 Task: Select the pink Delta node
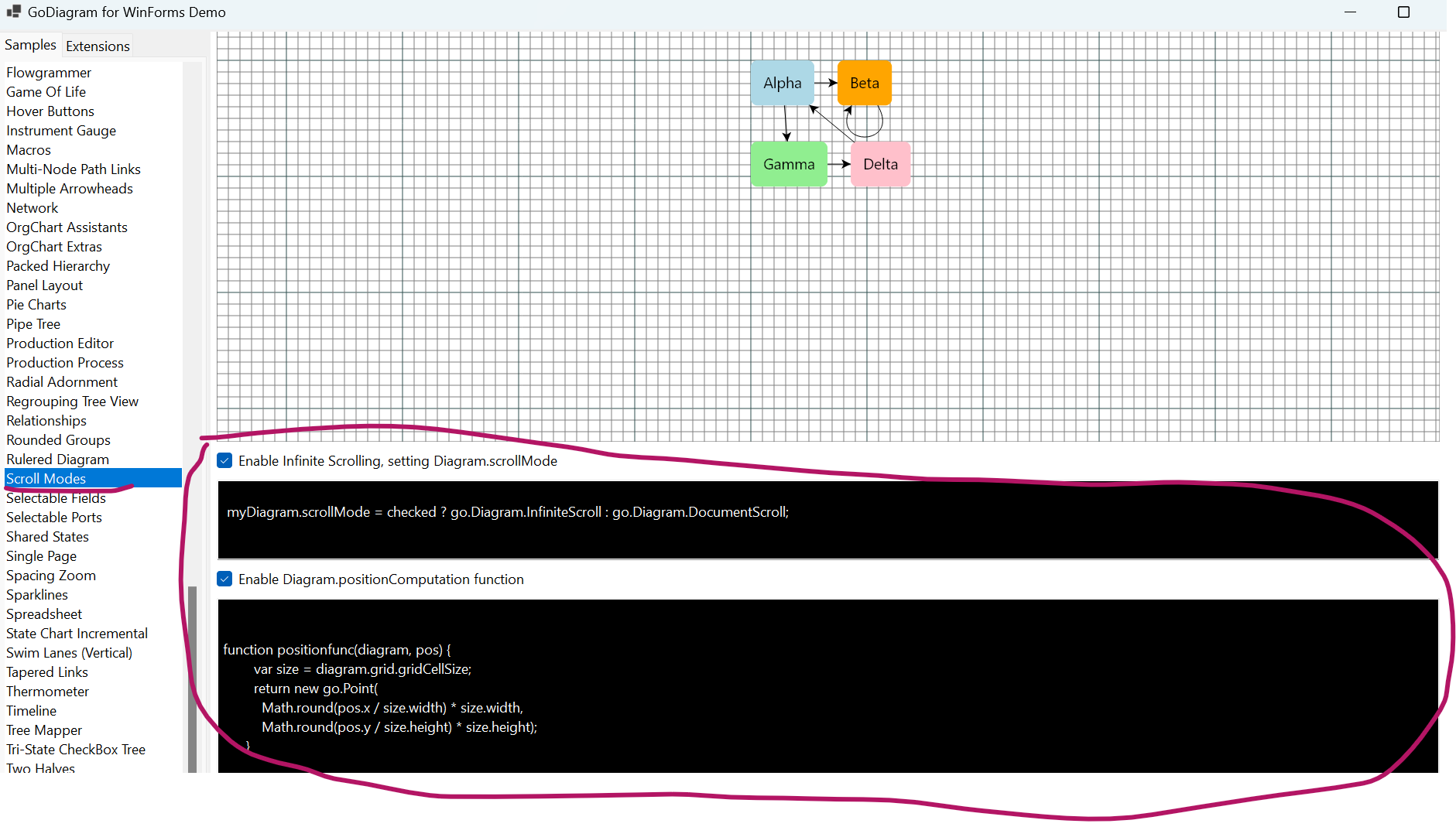pyautogui.click(x=880, y=164)
